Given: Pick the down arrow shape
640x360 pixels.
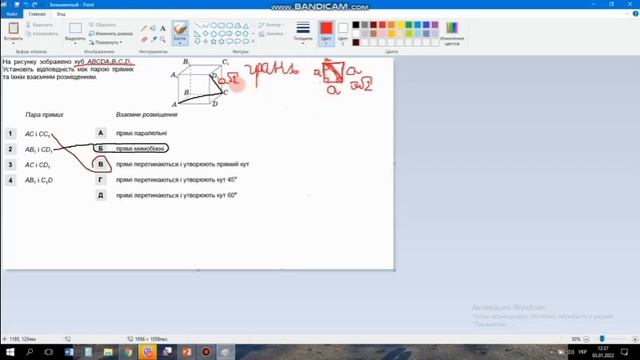Looking at the screenshot, I should [x=198, y=41].
